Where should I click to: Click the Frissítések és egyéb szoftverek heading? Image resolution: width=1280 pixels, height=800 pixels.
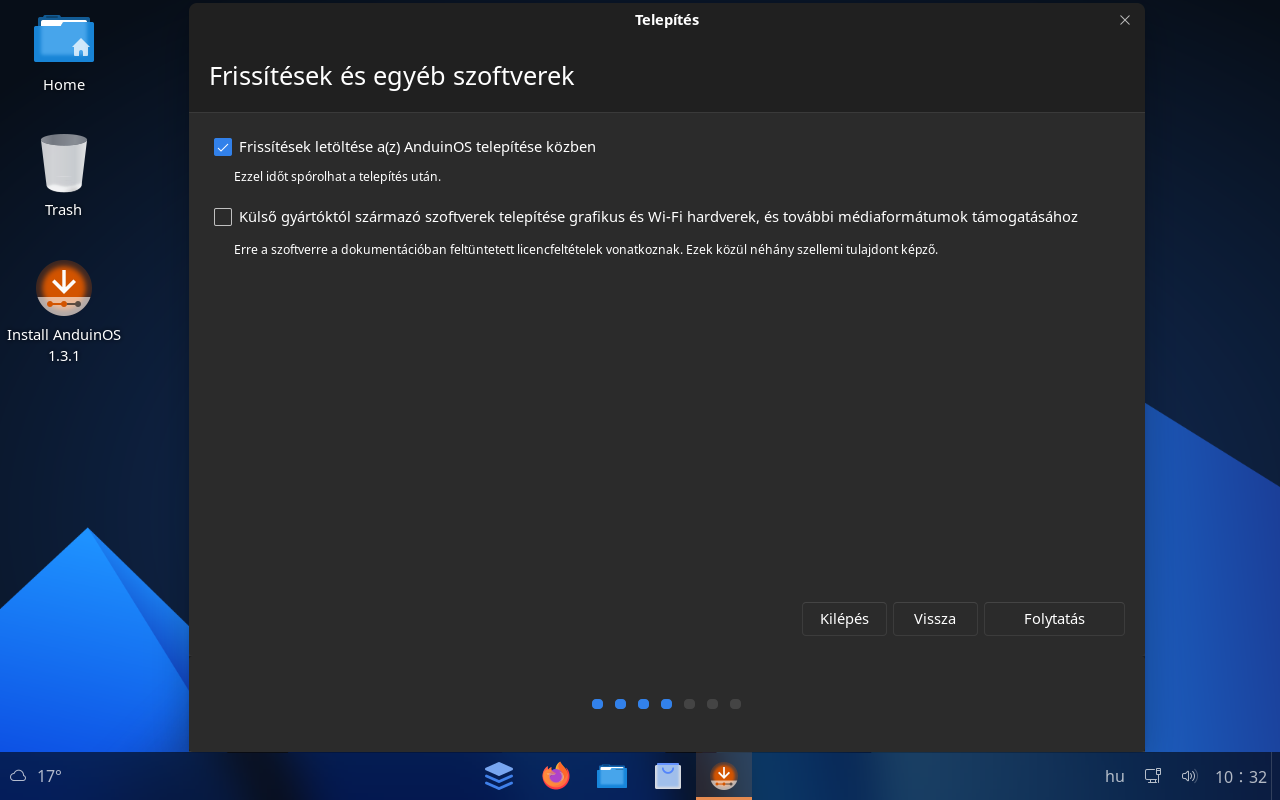(391, 76)
